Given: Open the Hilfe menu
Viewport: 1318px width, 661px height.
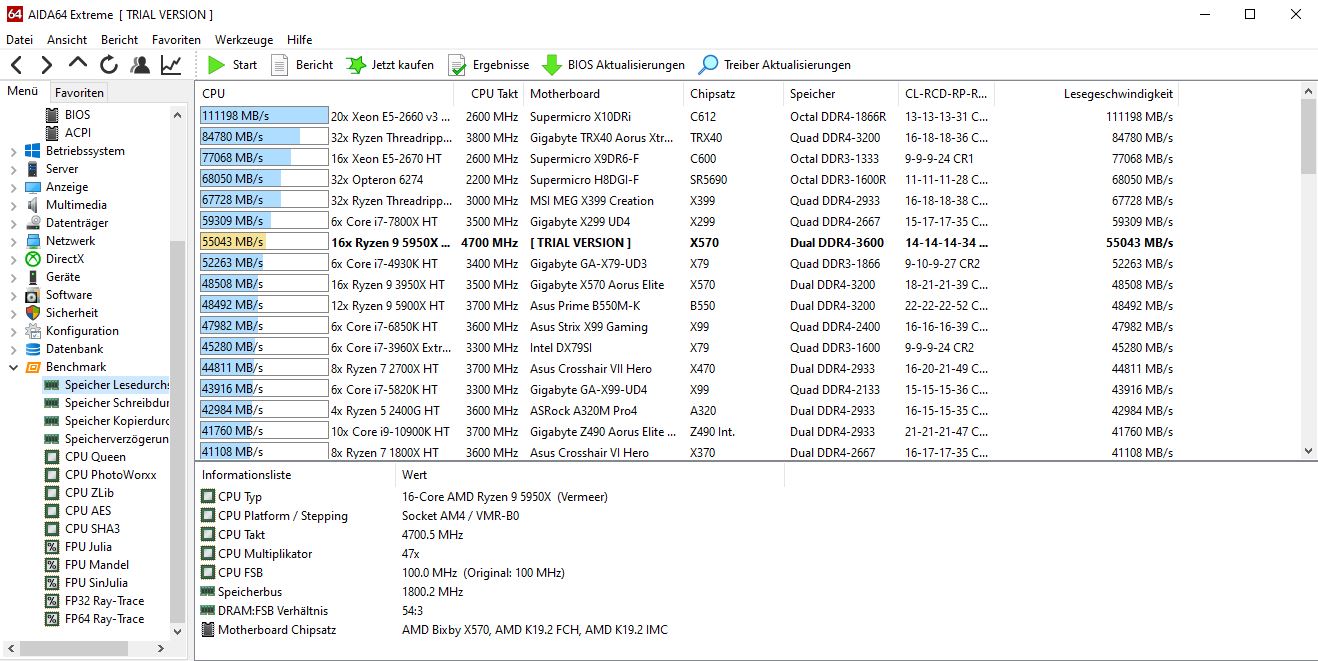Looking at the screenshot, I should 299,40.
